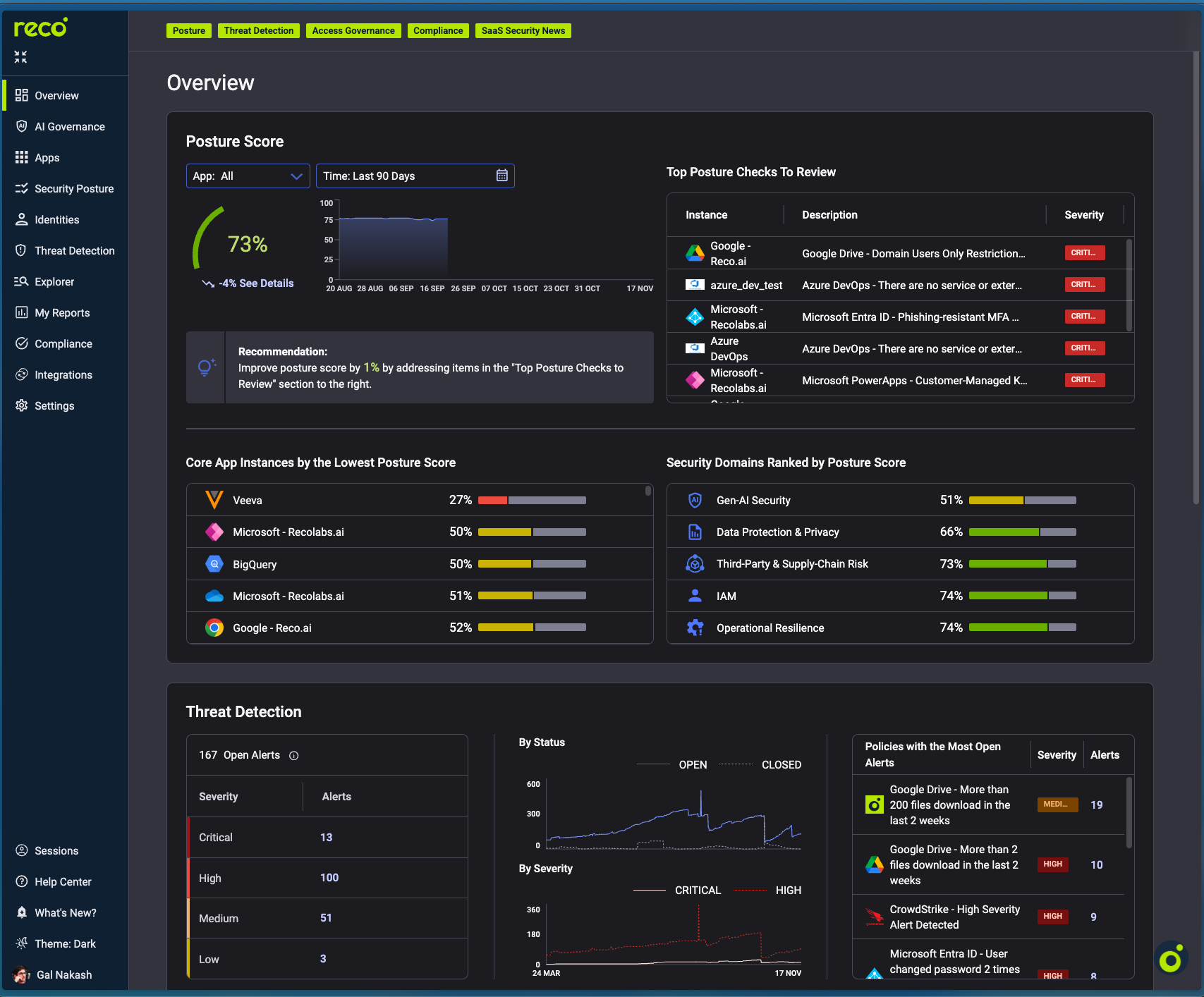Screen dimensions: 1204x997
Task: Click the Severity column header in posture checks
Action: [x=1084, y=214]
